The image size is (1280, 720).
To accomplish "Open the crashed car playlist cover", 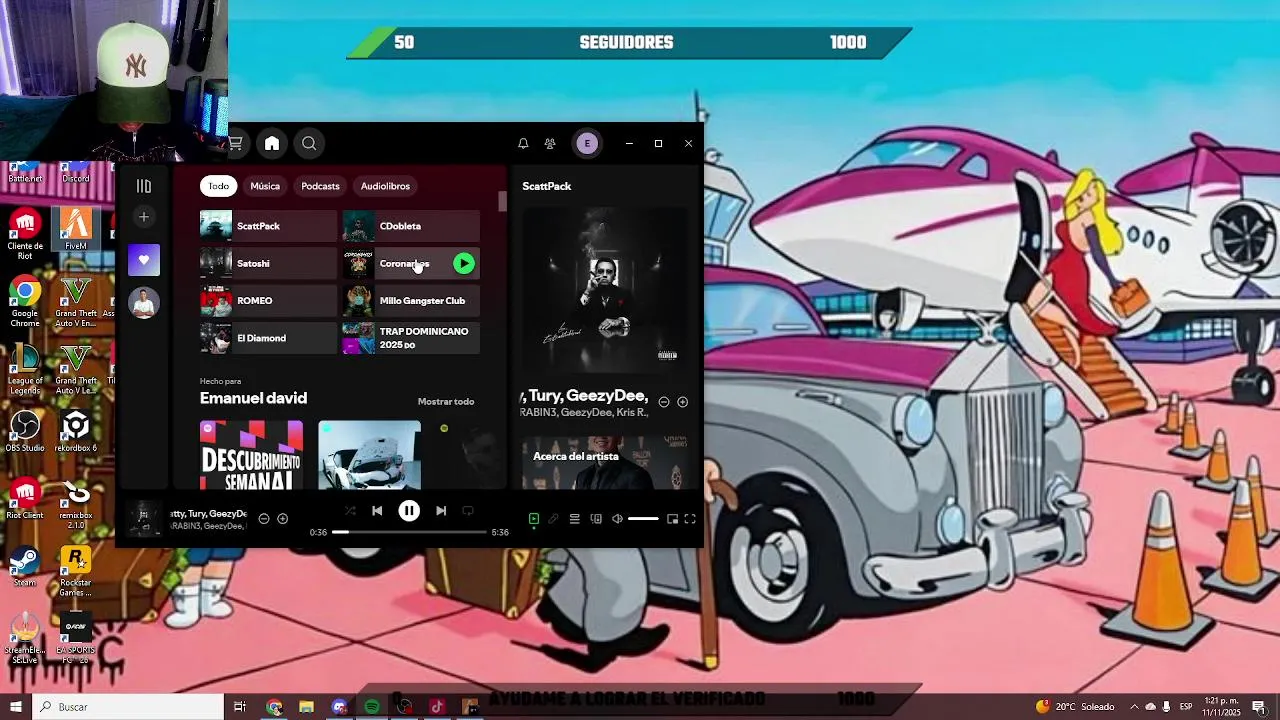I will pyautogui.click(x=370, y=455).
